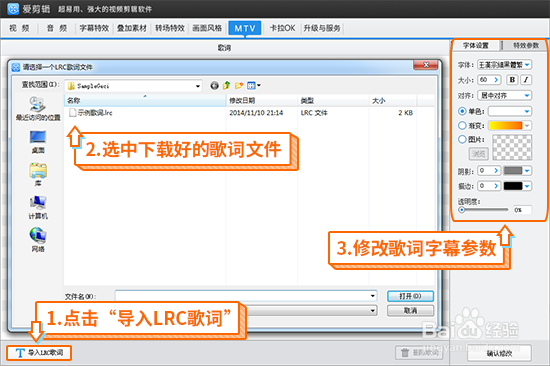Click the 取消 (Cancel) button
The width and height of the screenshot is (550, 366).
[x=410, y=311]
